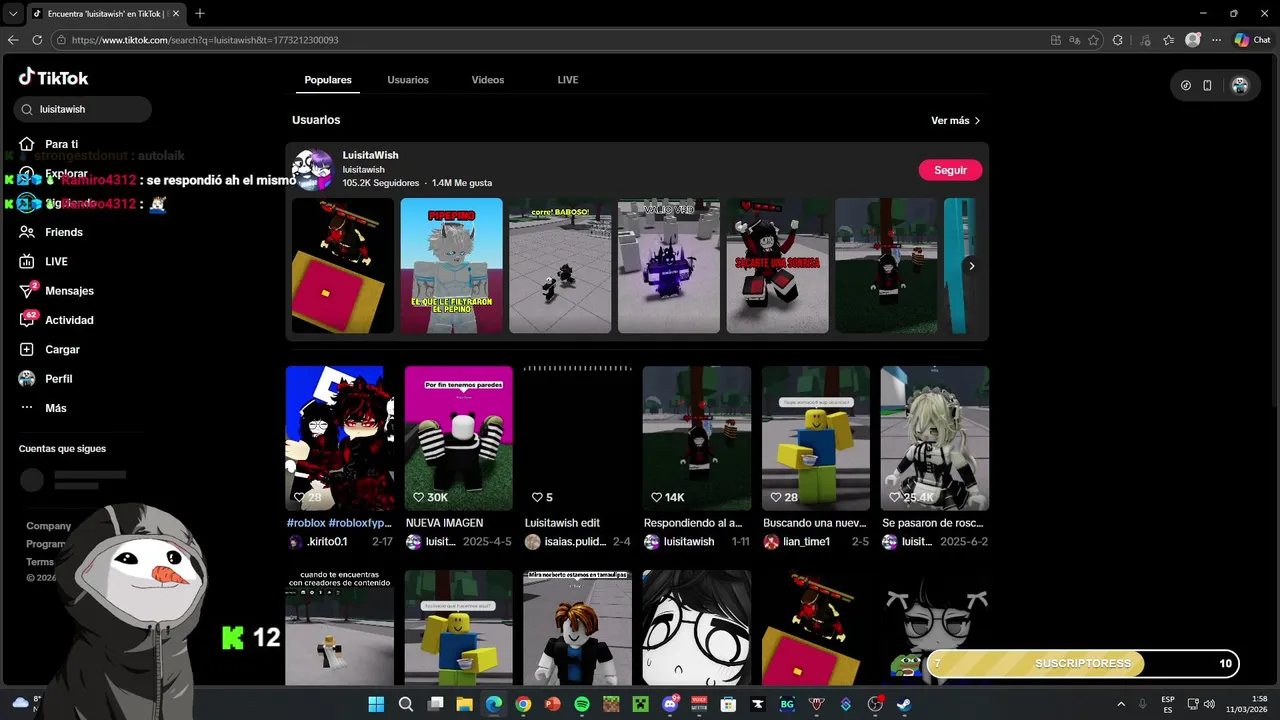Follow LuisitaWish with Seguir button

[950, 170]
